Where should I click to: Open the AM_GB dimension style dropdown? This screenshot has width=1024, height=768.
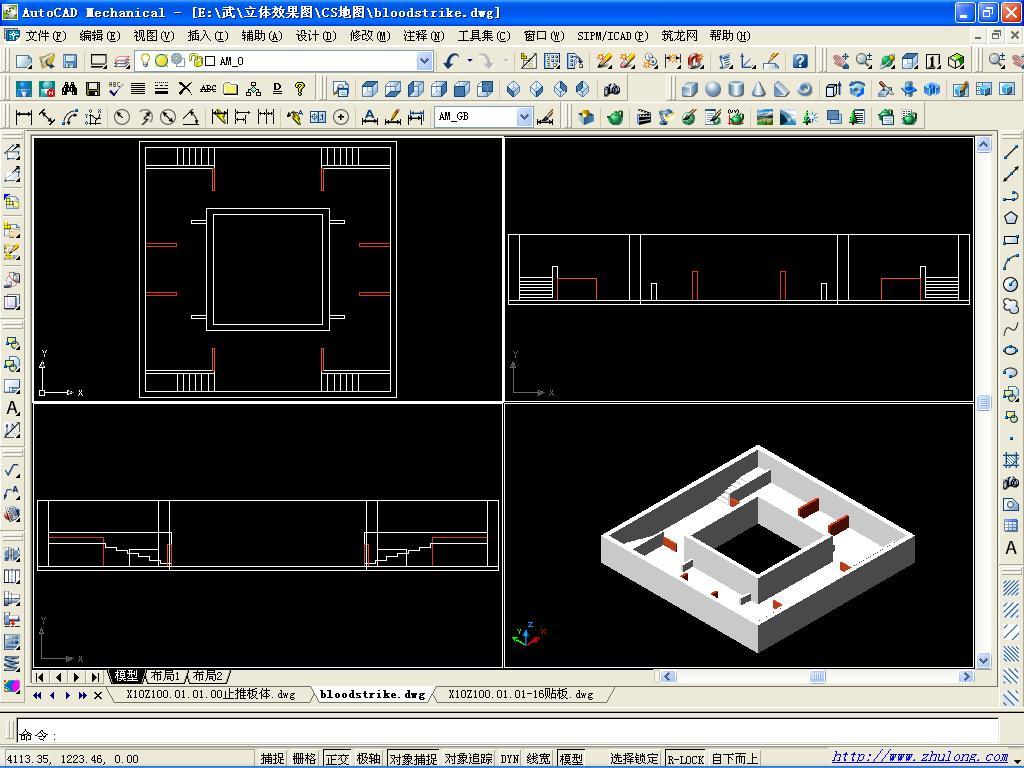coord(524,117)
